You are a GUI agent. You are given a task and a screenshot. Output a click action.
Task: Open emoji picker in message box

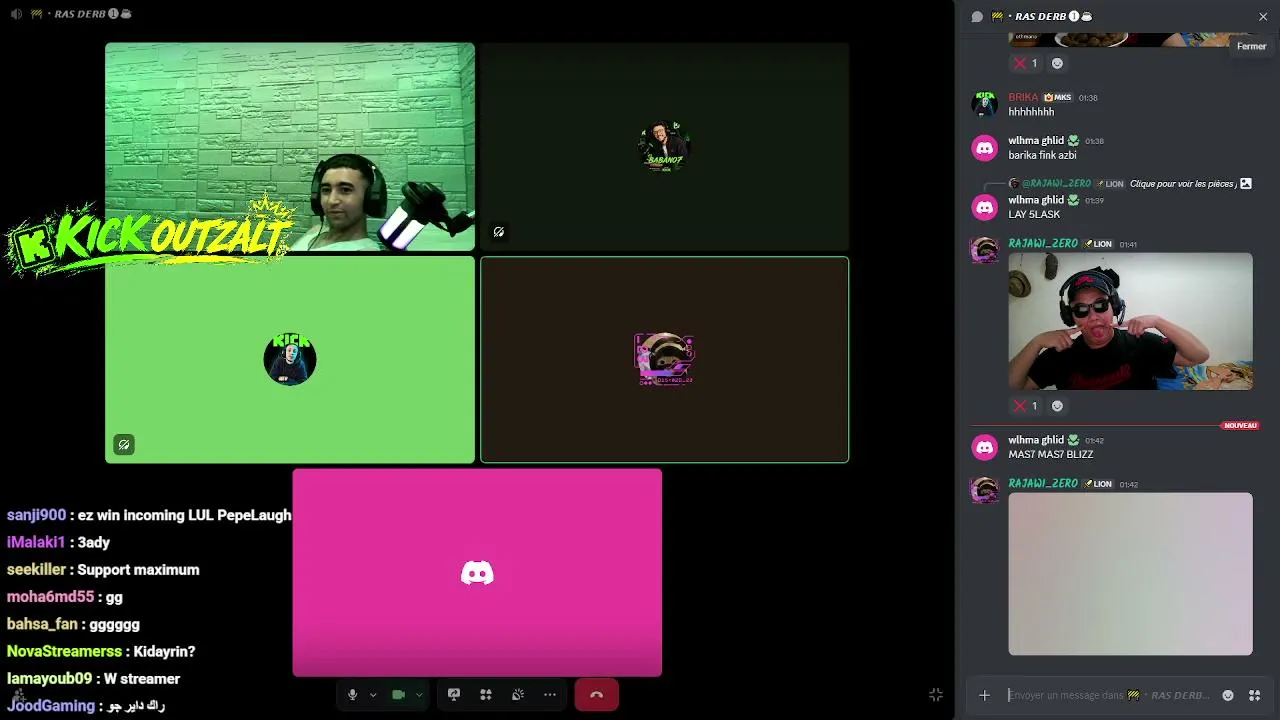(1228, 695)
